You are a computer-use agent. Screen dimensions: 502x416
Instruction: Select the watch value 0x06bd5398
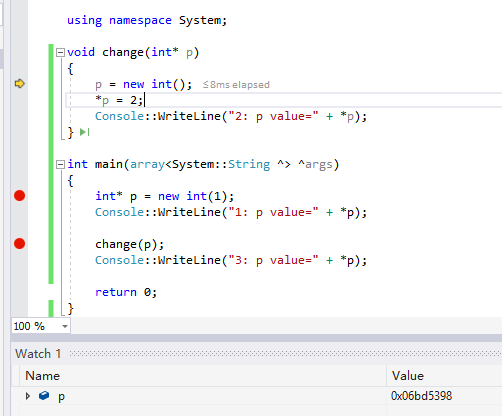(421, 396)
